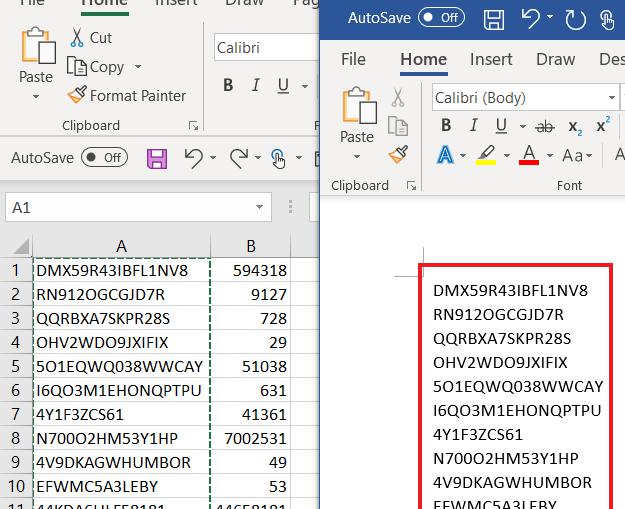The height and width of the screenshot is (509, 625).
Task: Apply Superscript in Word ribbon
Action: [x=603, y=125]
